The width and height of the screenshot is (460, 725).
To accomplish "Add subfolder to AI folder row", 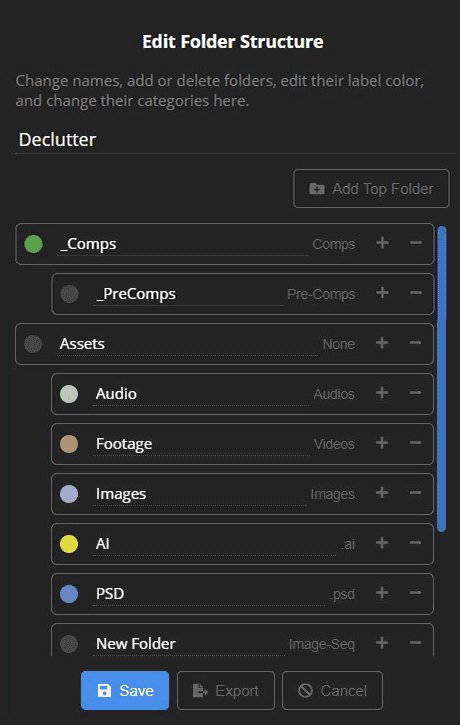I will pos(382,542).
